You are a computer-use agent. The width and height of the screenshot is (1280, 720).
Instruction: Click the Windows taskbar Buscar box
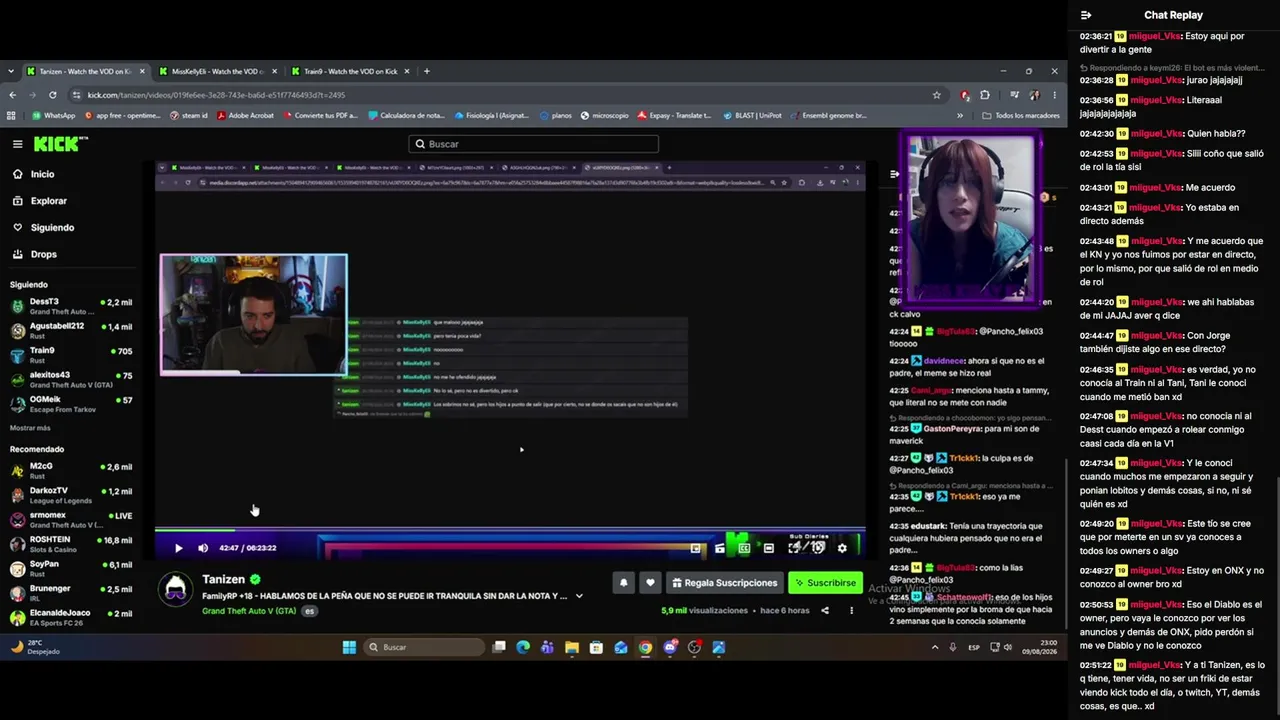pyautogui.click(x=424, y=647)
